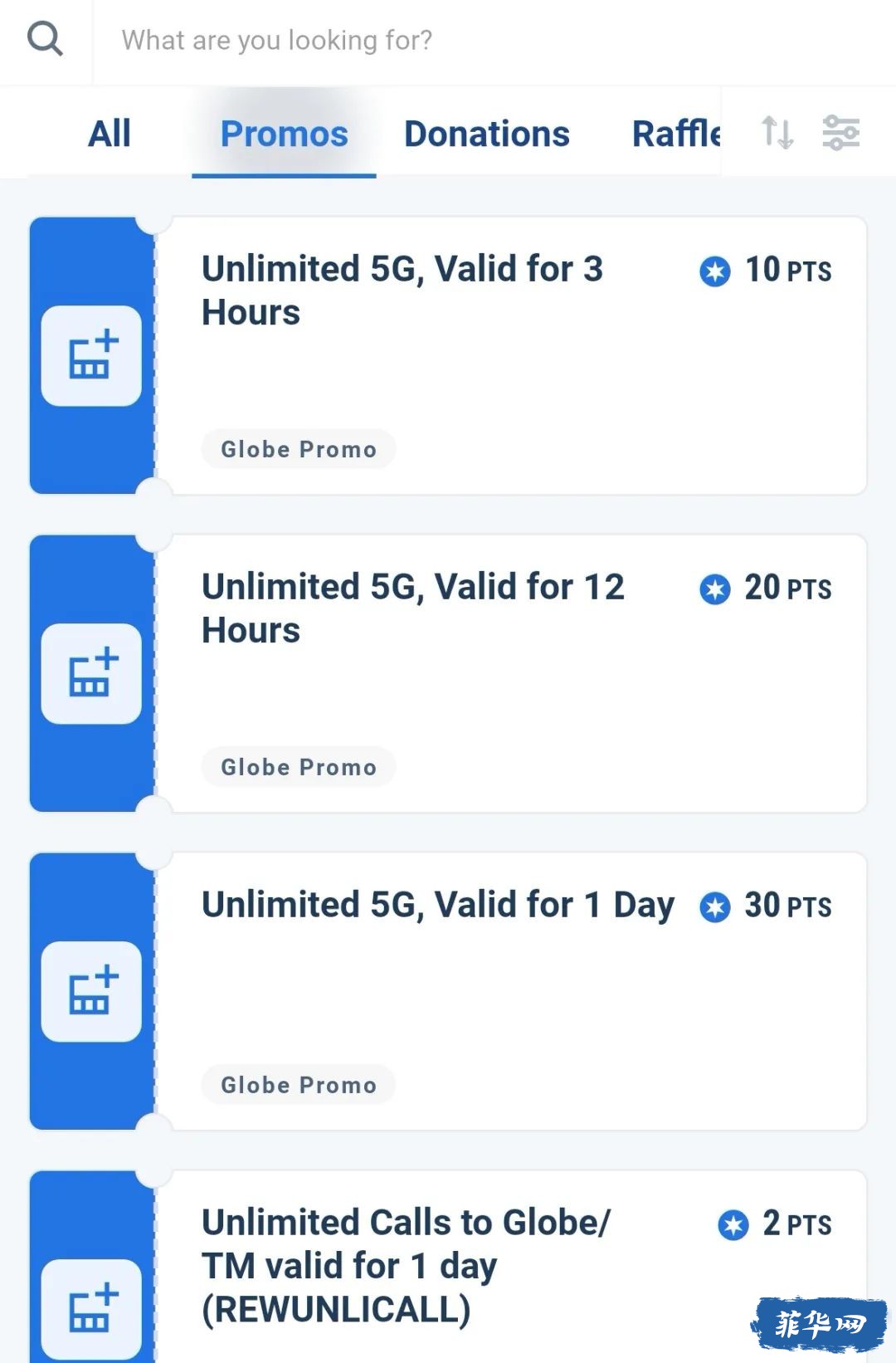This screenshot has height=1363, width=896.
Task: Tap Globe Promo tag on 12 Hours card
Action: click(299, 767)
